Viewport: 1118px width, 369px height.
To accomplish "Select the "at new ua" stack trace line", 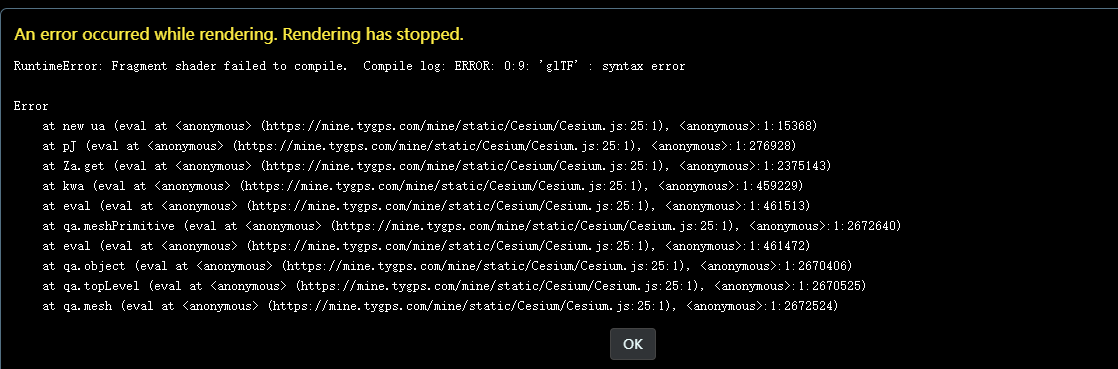I will click(x=430, y=126).
